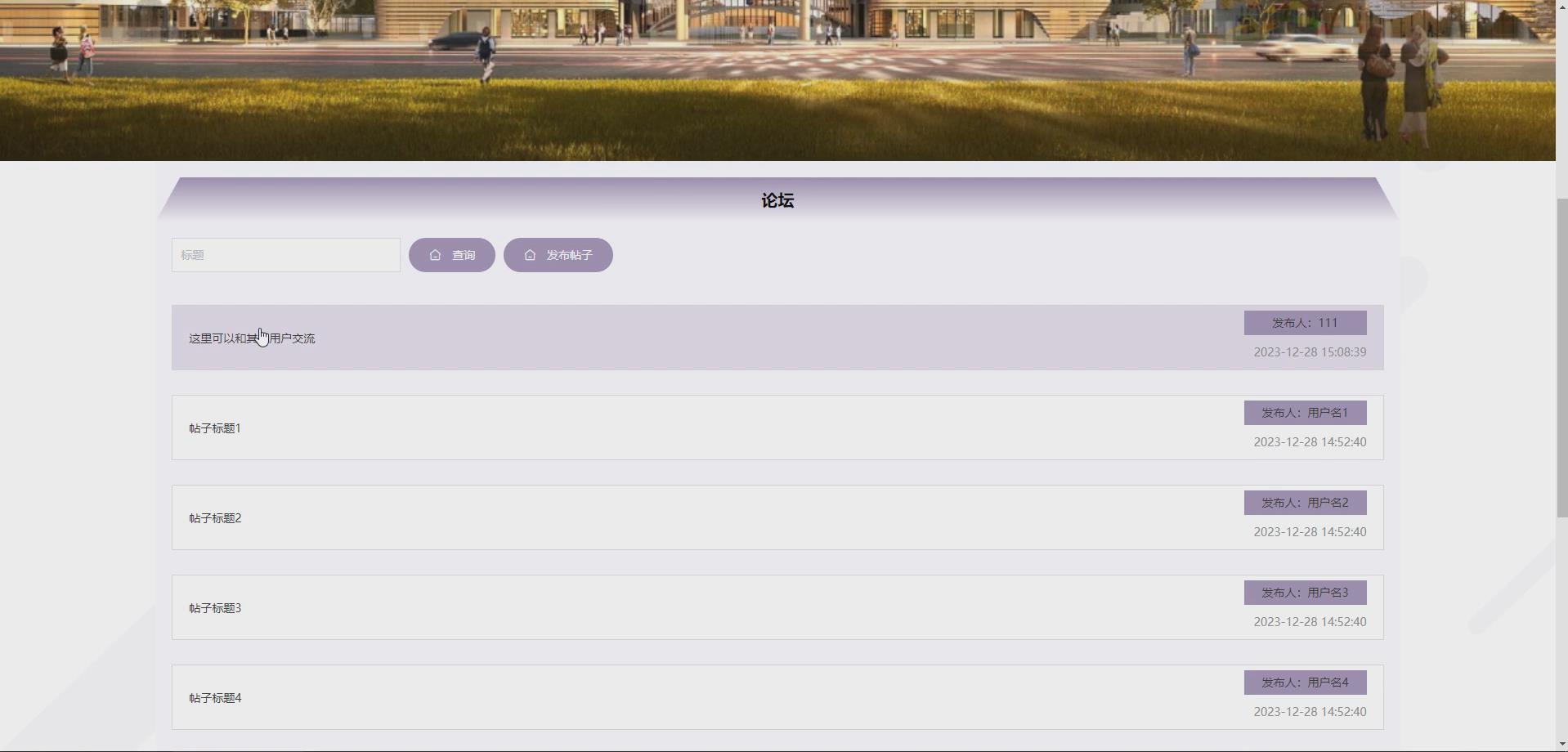
Task: Click the 发布人：用户名2 author badge
Action: 1306,503
